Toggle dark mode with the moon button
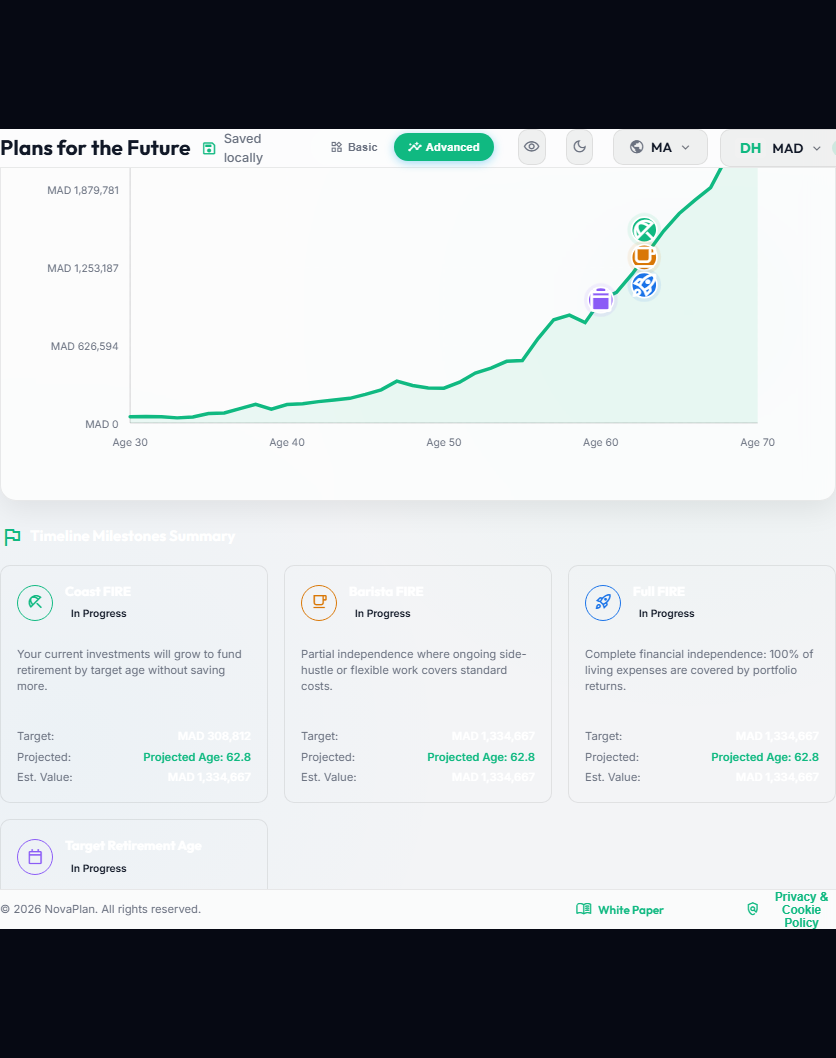The width and height of the screenshot is (836, 1058). [580, 147]
